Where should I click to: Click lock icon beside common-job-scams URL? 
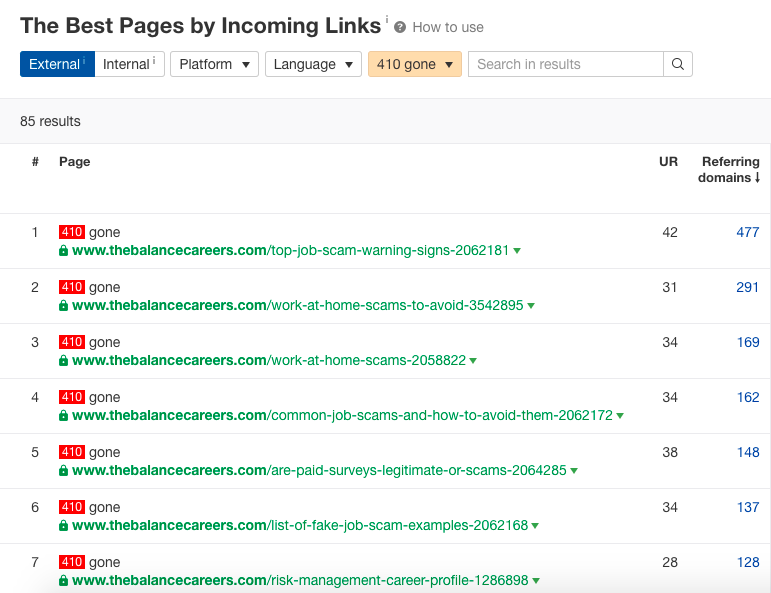63,416
